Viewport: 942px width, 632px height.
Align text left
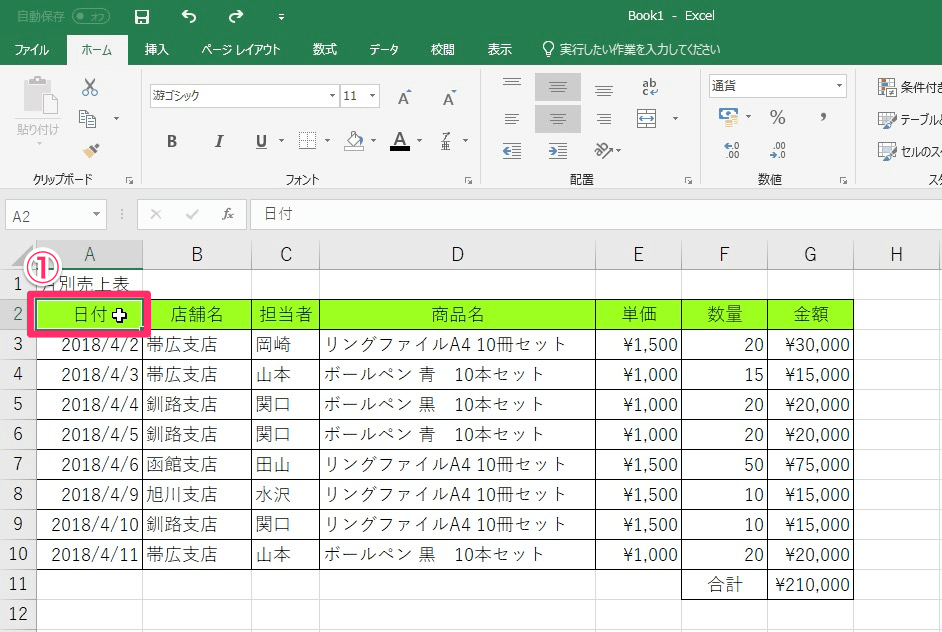512,119
